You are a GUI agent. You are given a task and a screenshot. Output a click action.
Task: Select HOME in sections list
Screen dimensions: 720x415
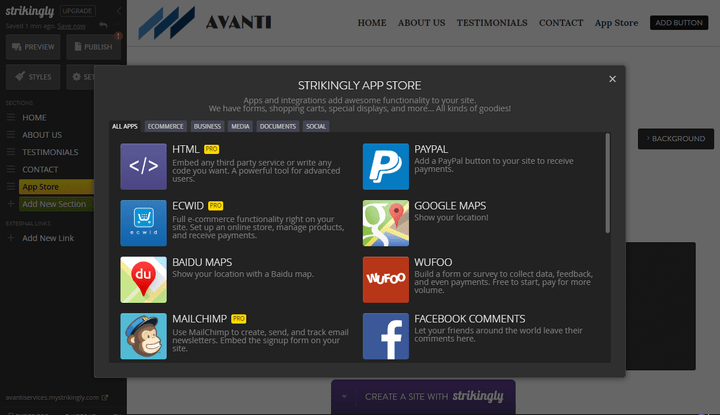click(34, 118)
